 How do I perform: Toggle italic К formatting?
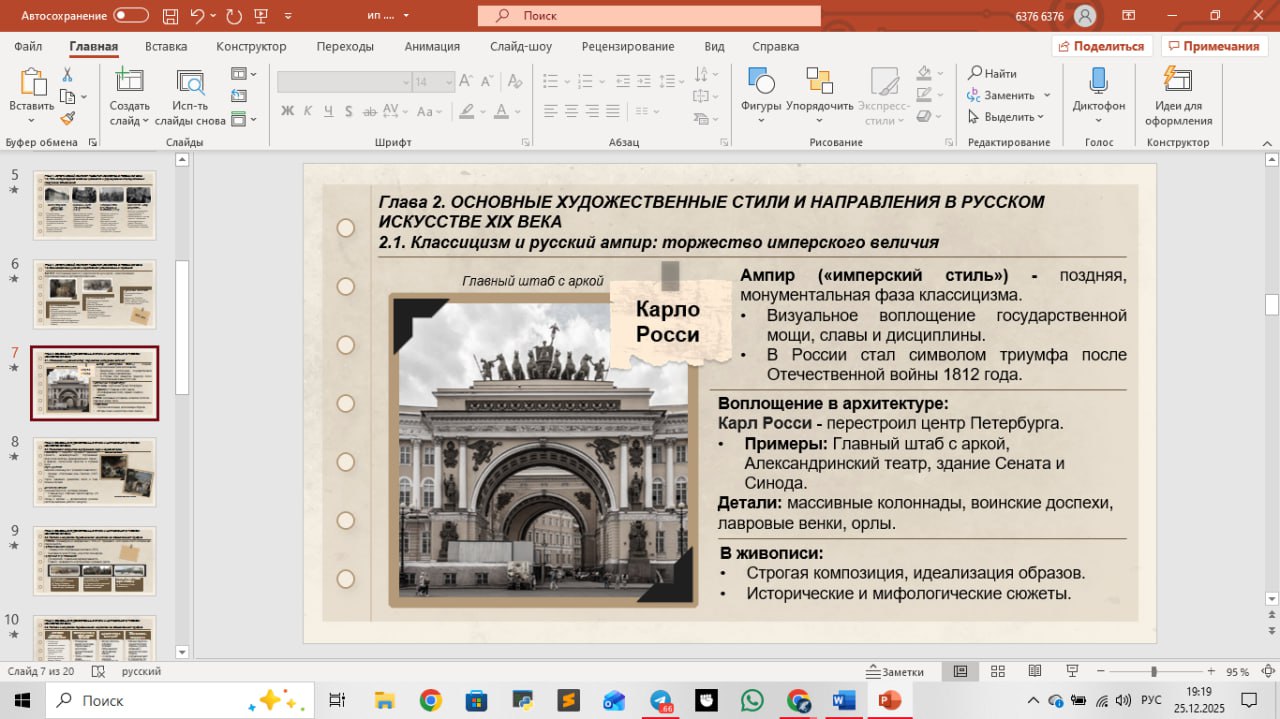point(308,111)
